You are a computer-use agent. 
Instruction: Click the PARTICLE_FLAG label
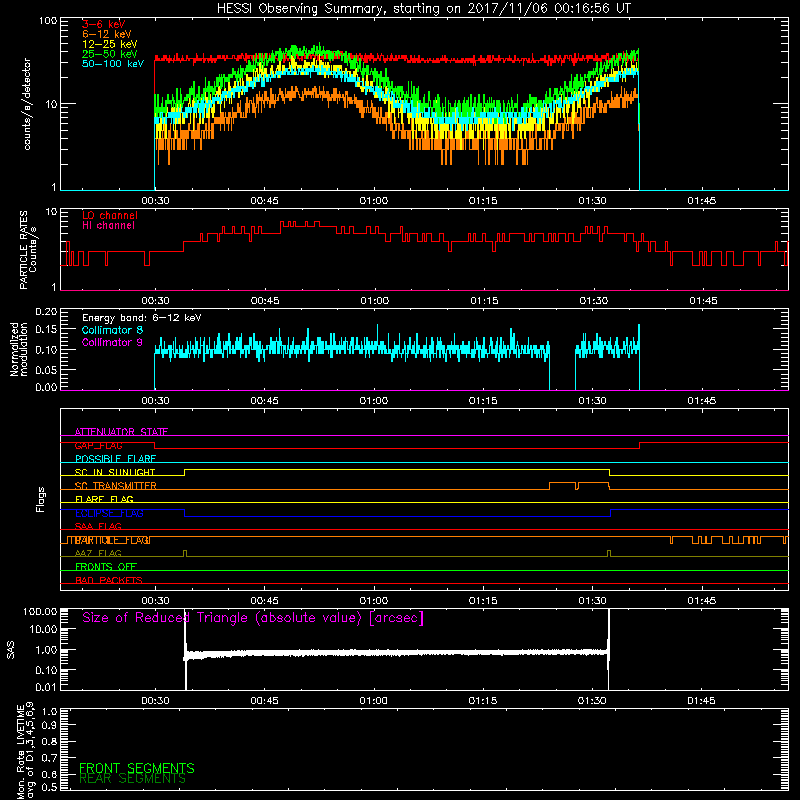pyautogui.click(x=113, y=540)
